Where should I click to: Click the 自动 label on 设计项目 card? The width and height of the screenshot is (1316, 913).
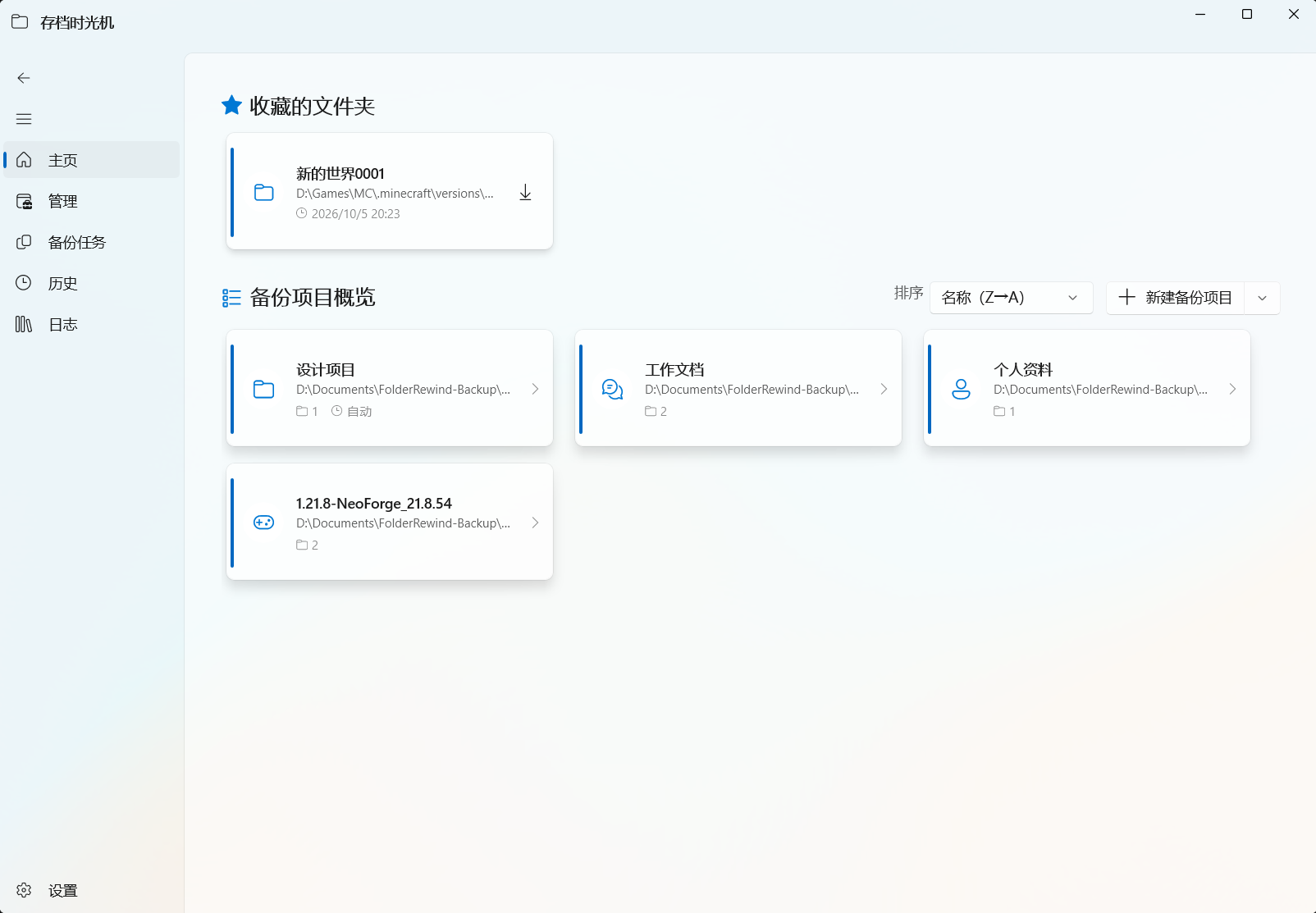tap(359, 411)
